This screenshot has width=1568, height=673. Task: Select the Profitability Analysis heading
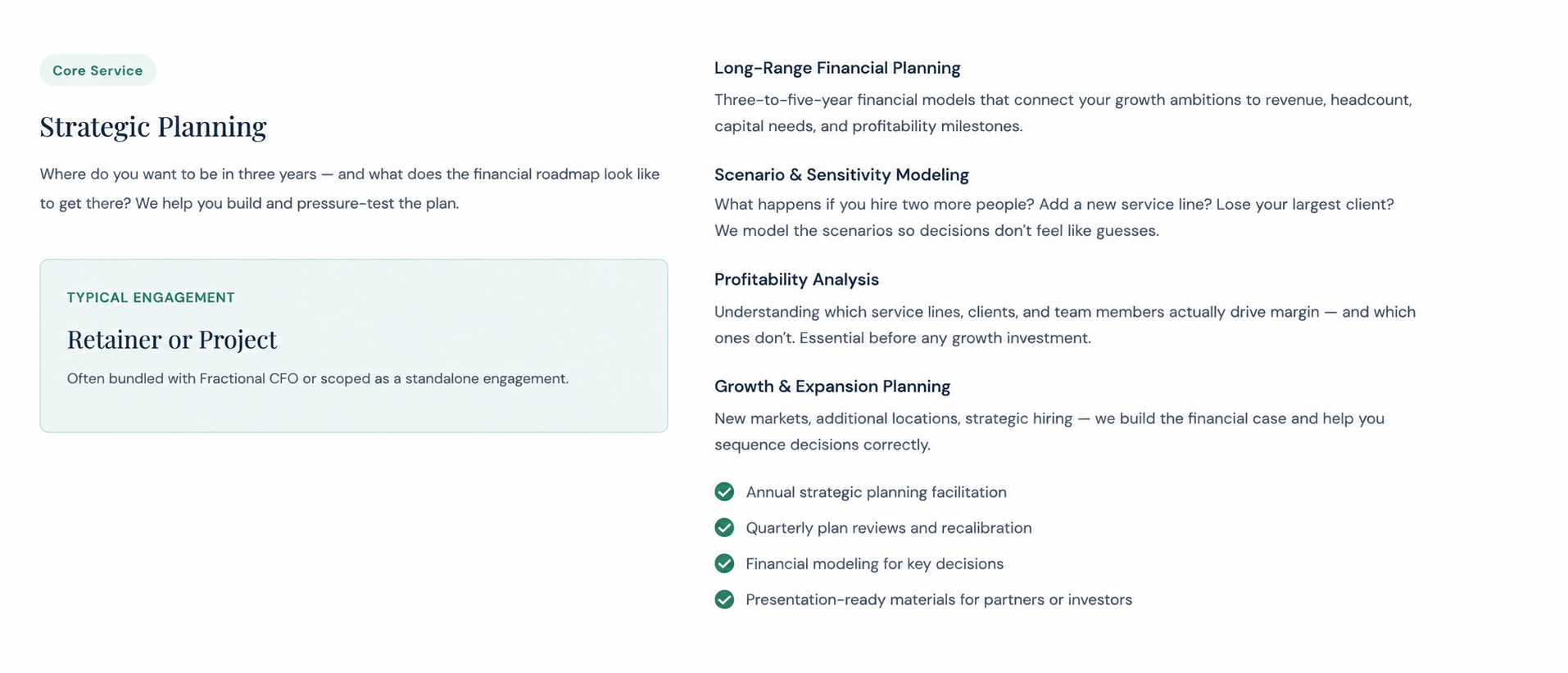796,279
